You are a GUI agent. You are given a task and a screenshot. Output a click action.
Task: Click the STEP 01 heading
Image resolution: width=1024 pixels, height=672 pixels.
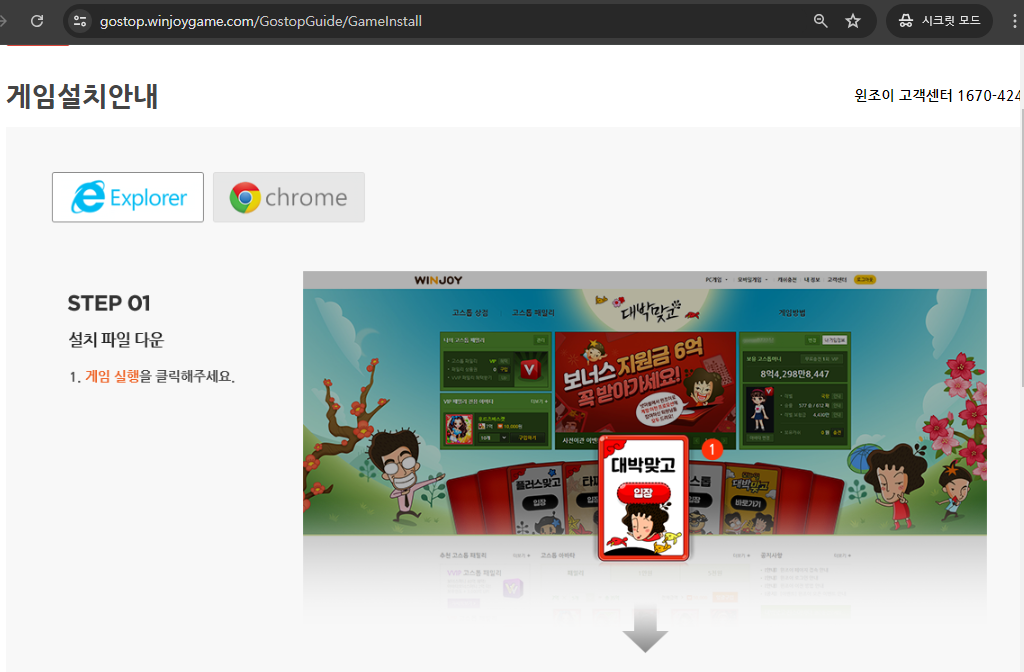(109, 303)
